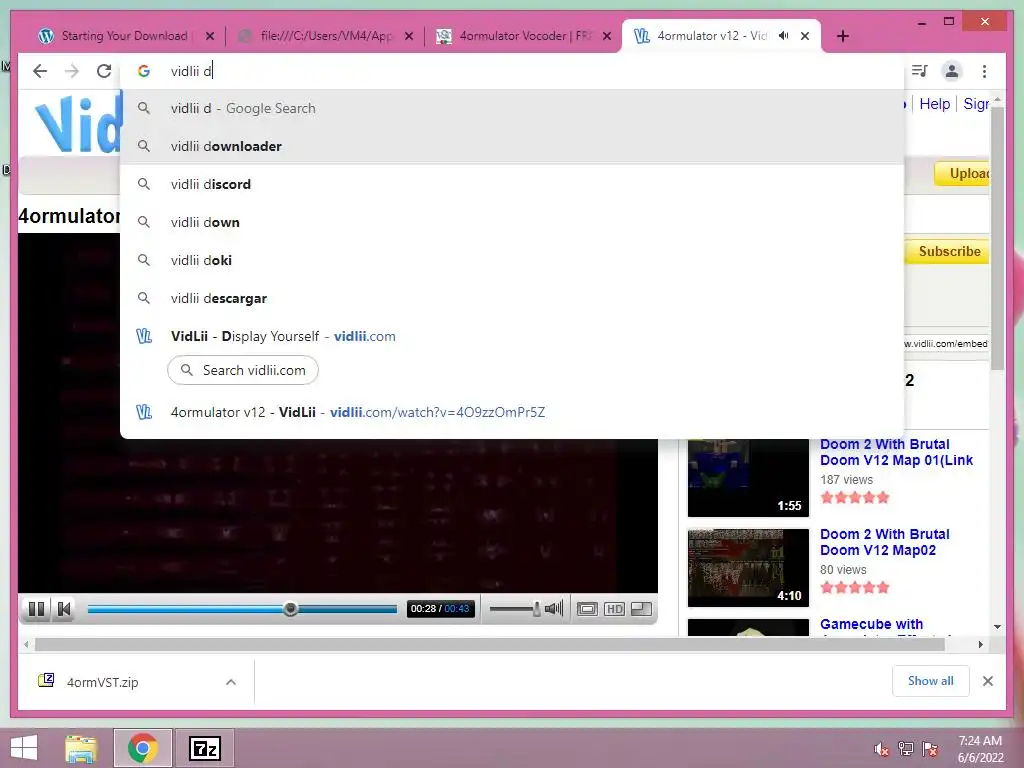Click the horizontal scrollbar left arrow
Viewport: 1024px width, 768px height.
pyautogui.click(x=25, y=645)
